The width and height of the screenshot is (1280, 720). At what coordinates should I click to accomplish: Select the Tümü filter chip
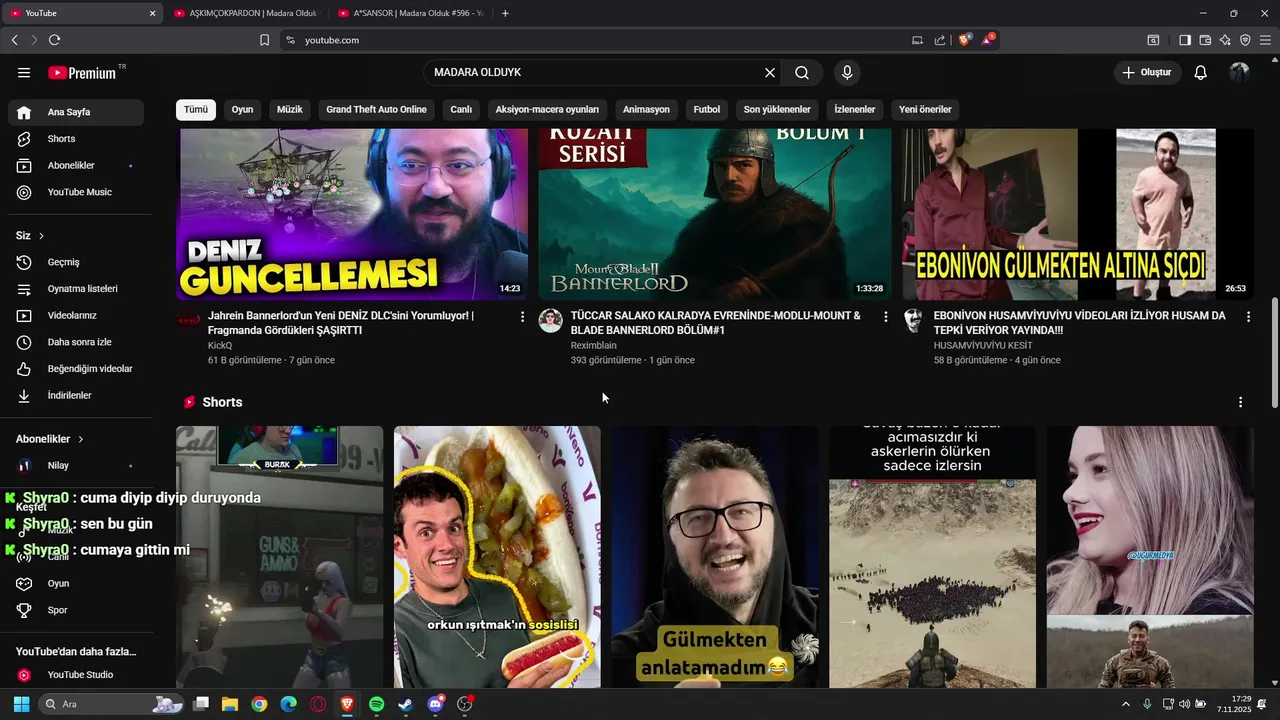[x=196, y=109]
